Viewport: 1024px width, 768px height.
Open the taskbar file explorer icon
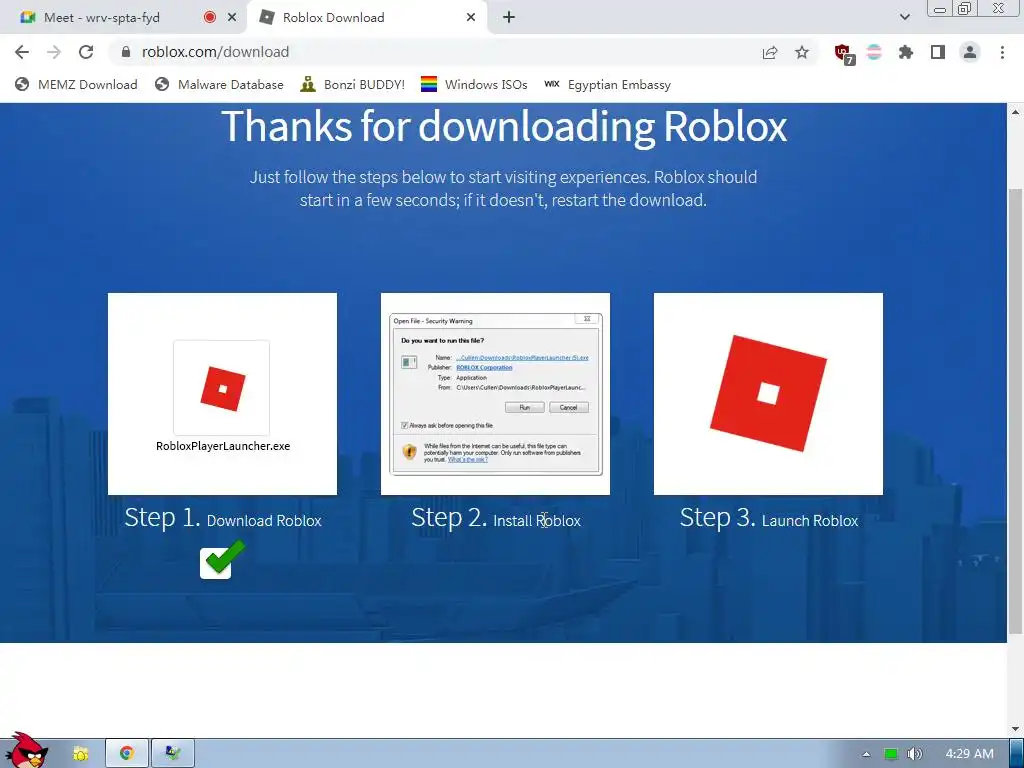tap(80, 754)
